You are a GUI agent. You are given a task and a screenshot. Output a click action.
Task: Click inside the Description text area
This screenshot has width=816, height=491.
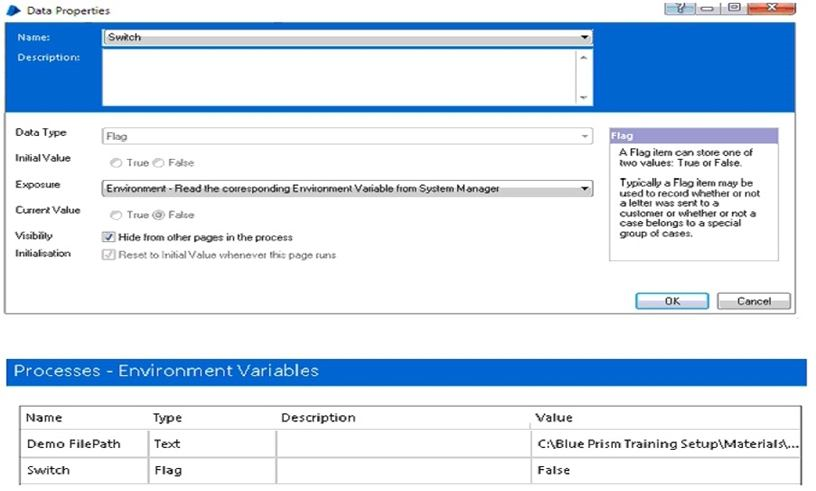coord(338,77)
